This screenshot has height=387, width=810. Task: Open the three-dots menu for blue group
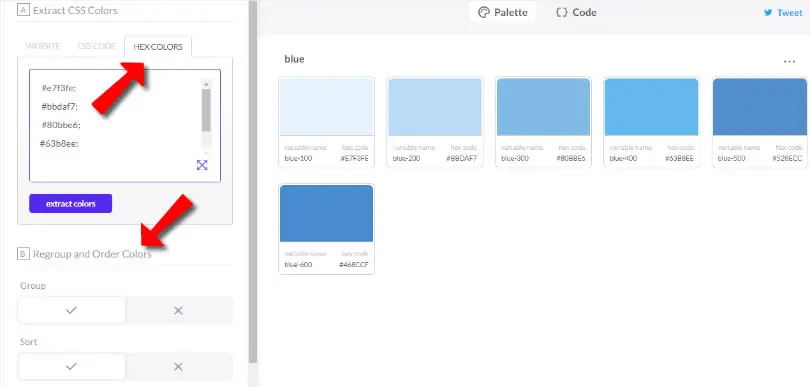click(x=789, y=61)
